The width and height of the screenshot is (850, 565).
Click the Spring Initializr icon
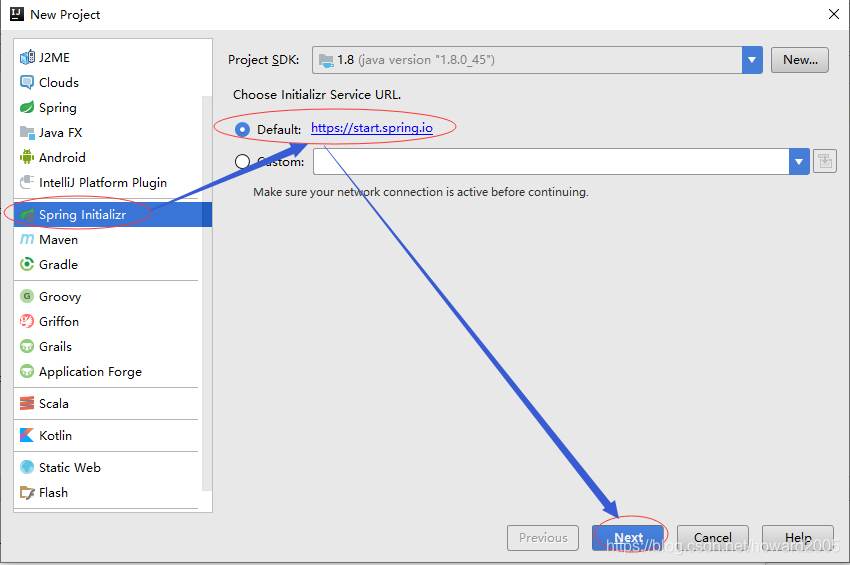27,215
